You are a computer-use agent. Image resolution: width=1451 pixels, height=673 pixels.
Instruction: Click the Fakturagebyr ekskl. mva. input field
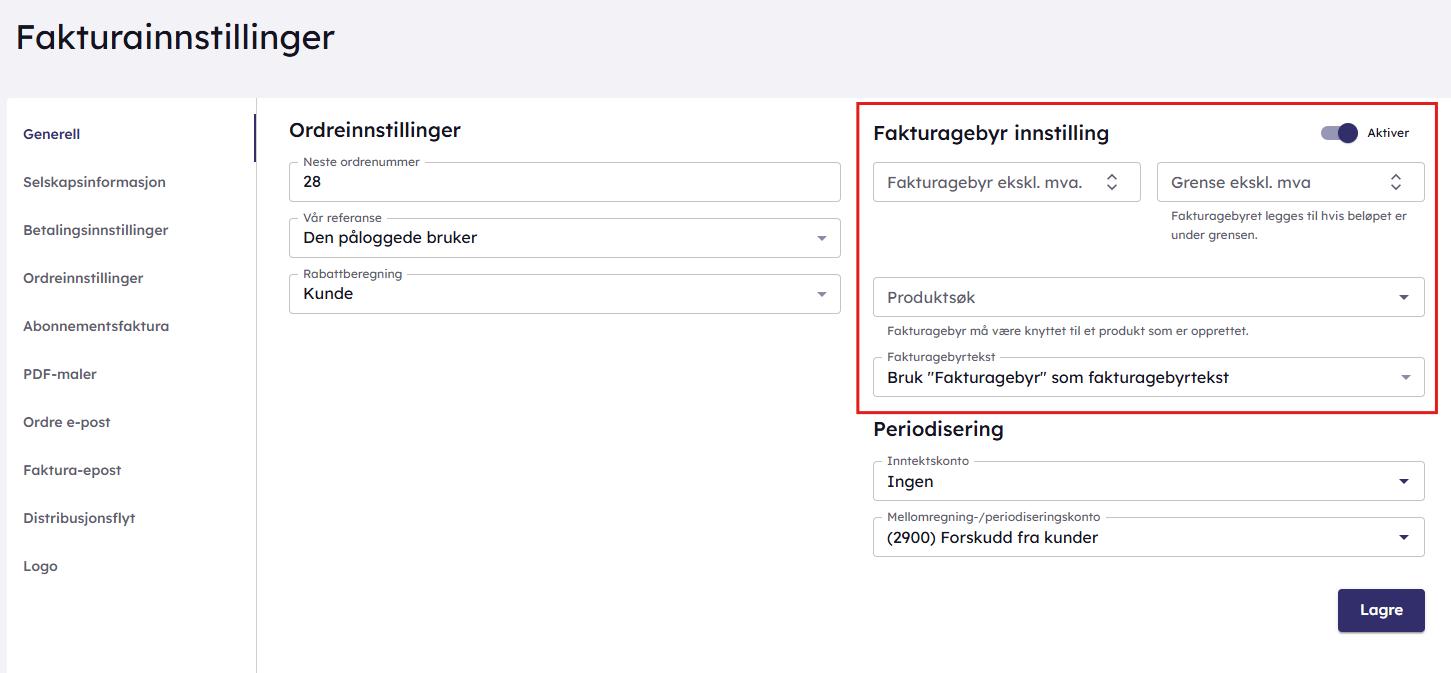pyautogui.click(x=985, y=182)
